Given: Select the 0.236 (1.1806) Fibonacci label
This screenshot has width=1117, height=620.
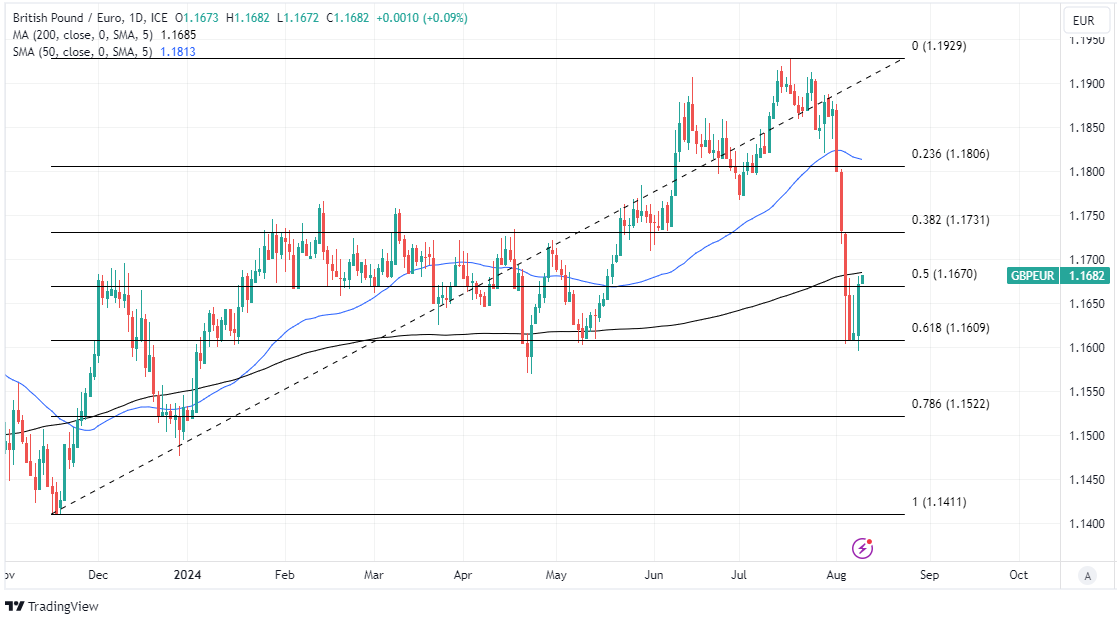Looking at the screenshot, I should pos(950,154).
